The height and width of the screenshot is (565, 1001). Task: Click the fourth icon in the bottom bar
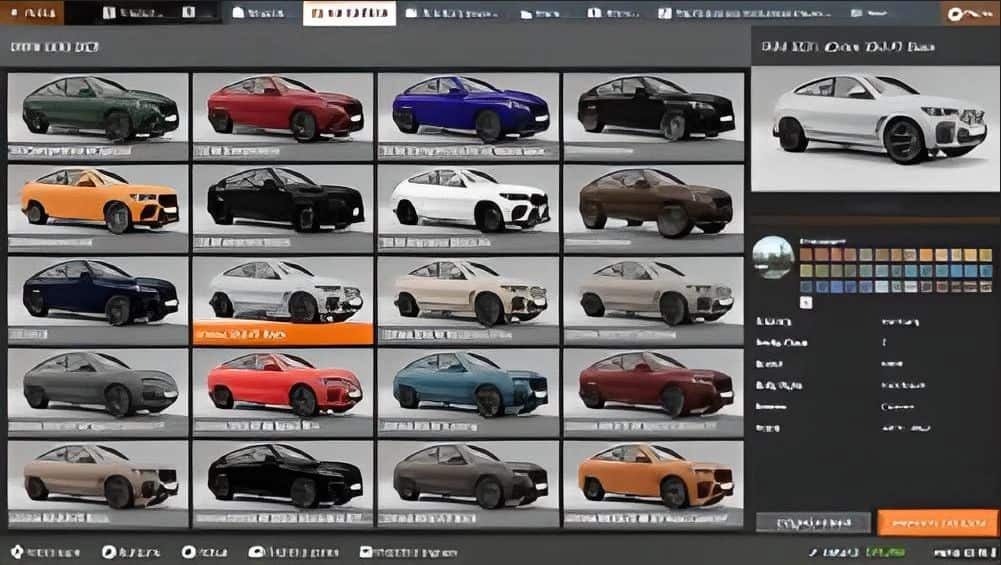coord(256,552)
